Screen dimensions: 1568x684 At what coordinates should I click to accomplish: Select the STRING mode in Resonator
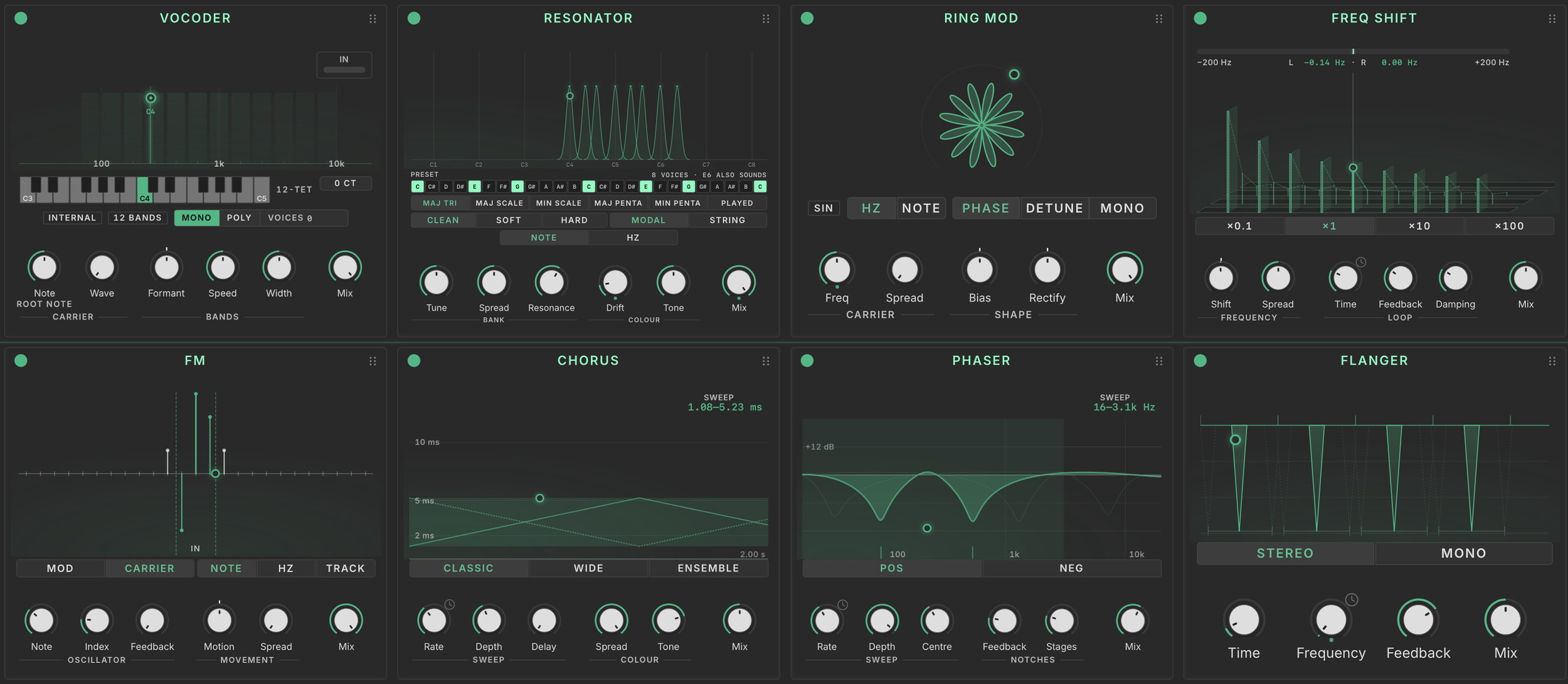(728, 220)
